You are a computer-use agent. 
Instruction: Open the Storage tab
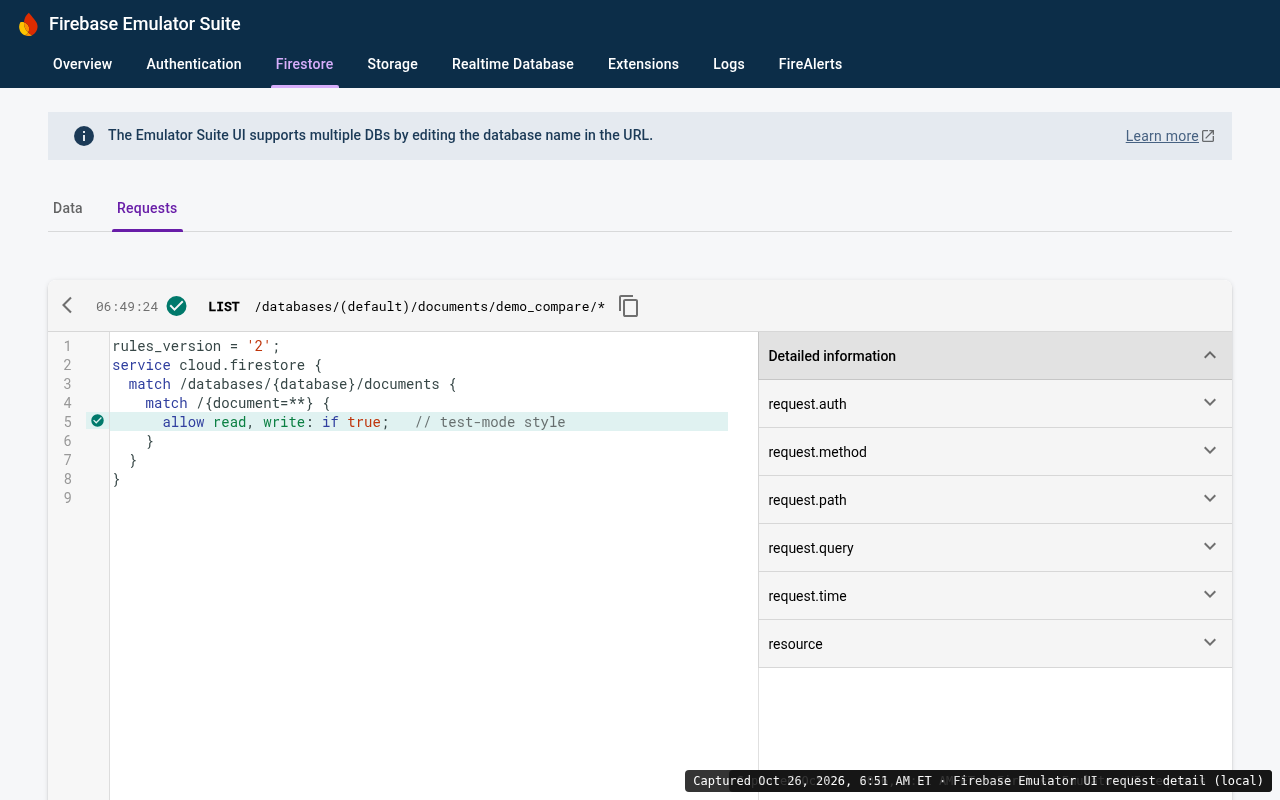392,64
